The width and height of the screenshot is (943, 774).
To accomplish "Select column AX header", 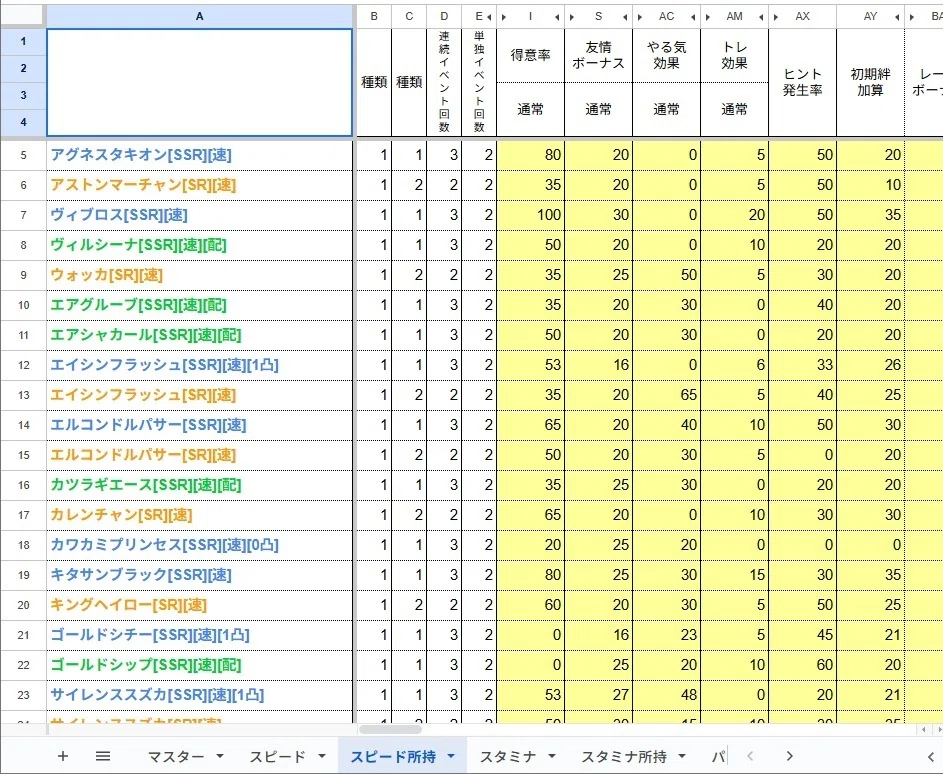I will pos(802,16).
